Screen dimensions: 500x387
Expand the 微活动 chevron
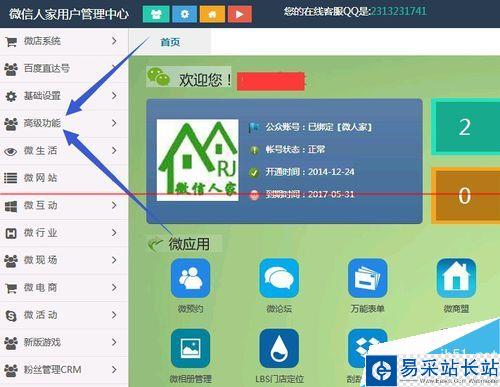114,315
